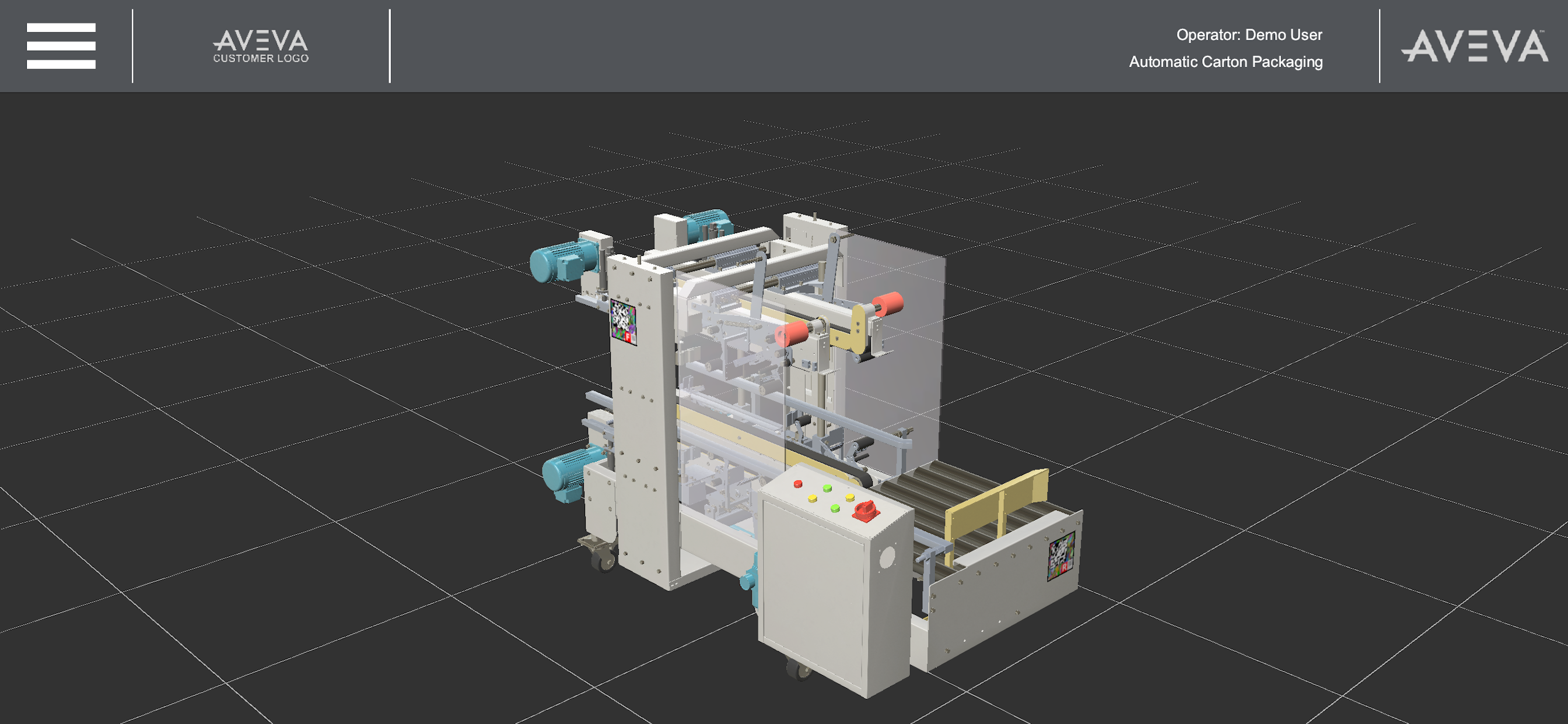Click the large AVEVA brand logo
Image resolution: width=1568 pixels, height=724 pixels.
1473,45
